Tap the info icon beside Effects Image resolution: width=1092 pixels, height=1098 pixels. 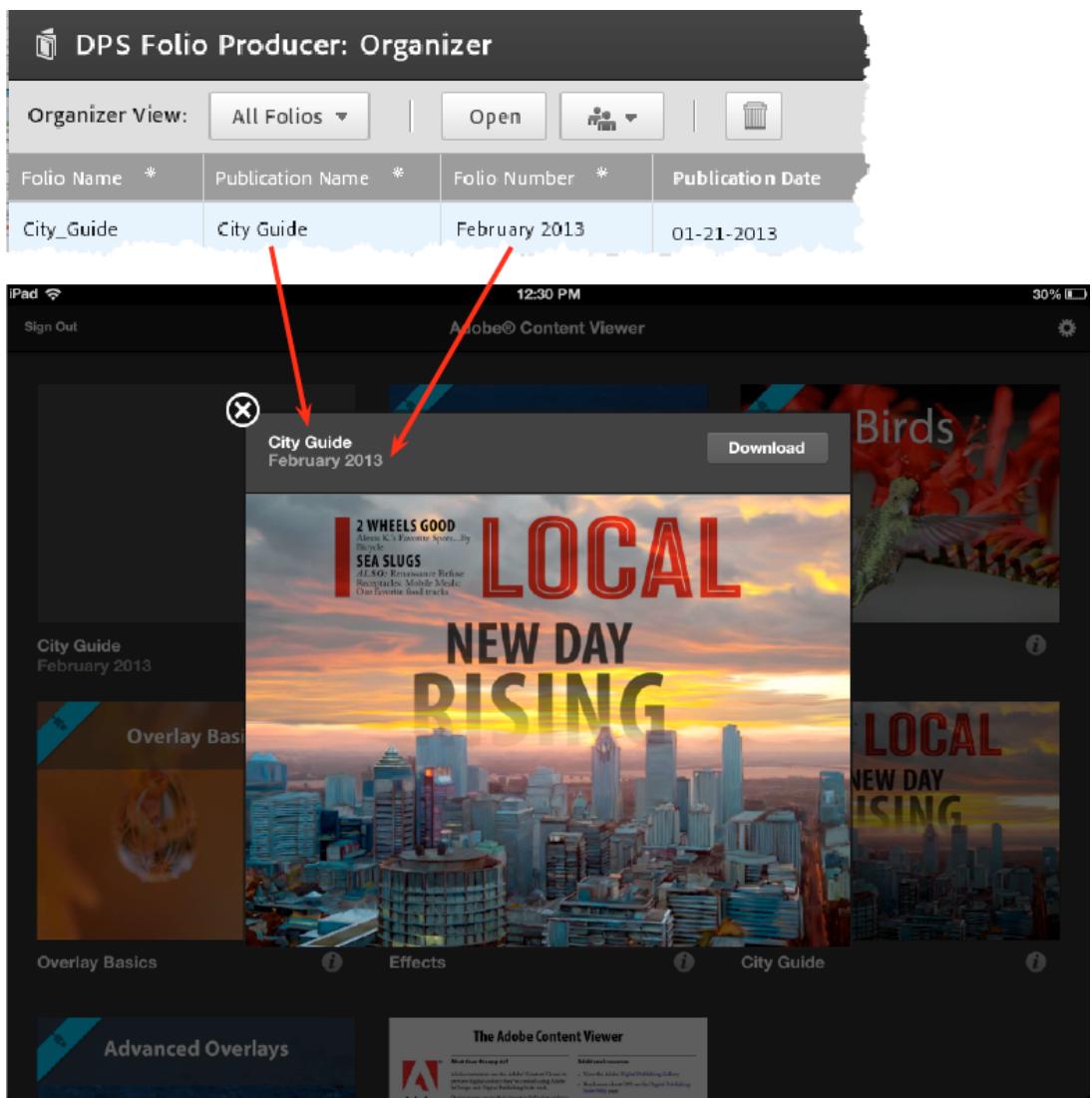coord(684,961)
